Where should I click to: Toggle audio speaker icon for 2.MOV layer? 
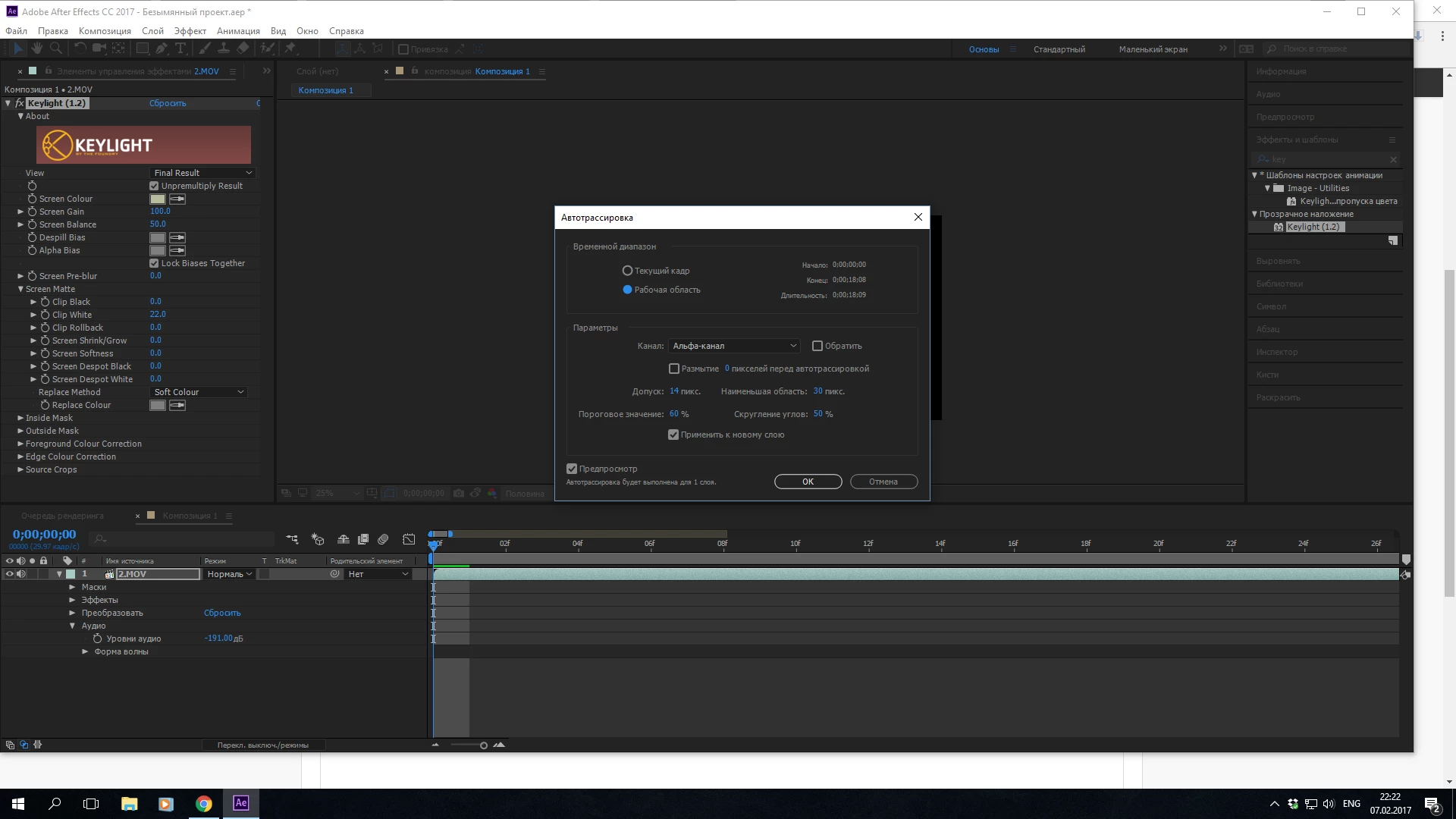[21, 574]
